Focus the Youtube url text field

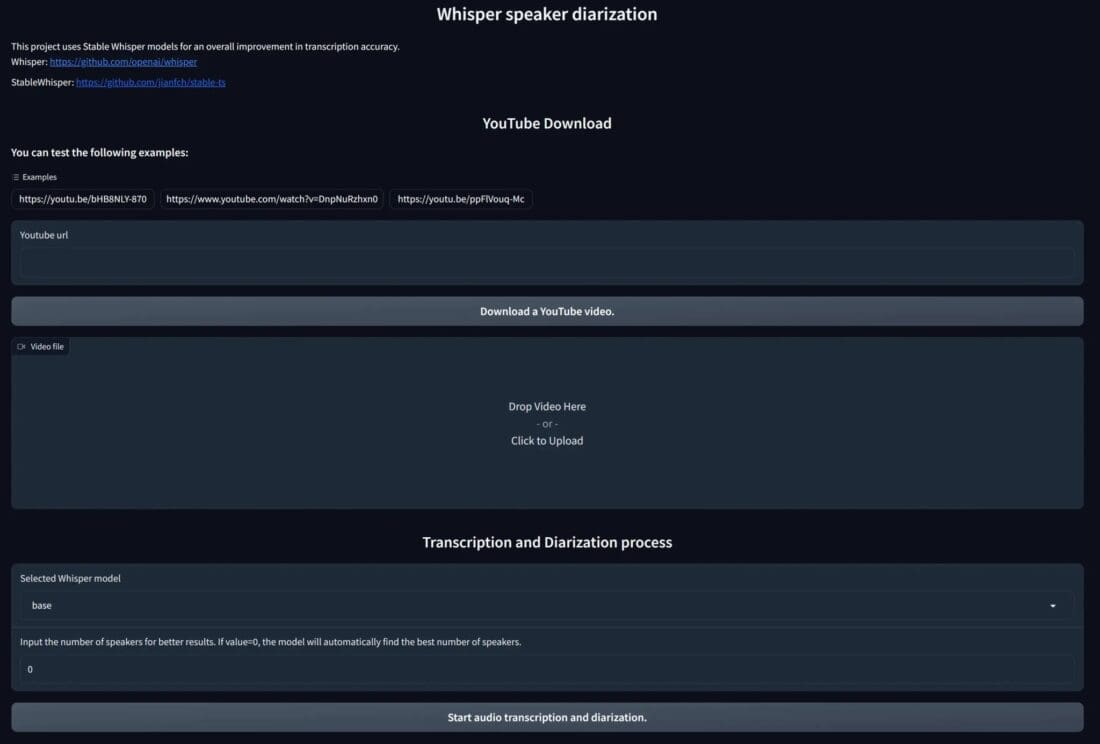(546, 263)
